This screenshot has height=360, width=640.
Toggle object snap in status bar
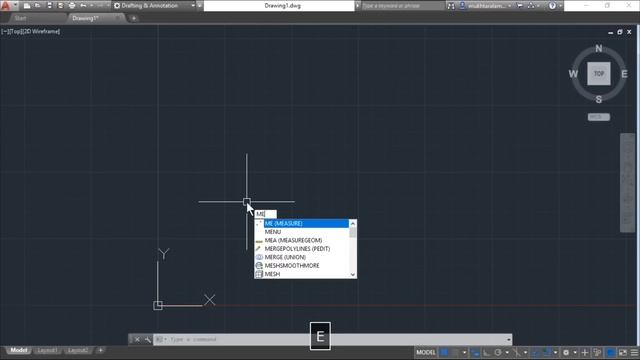click(x=547, y=352)
